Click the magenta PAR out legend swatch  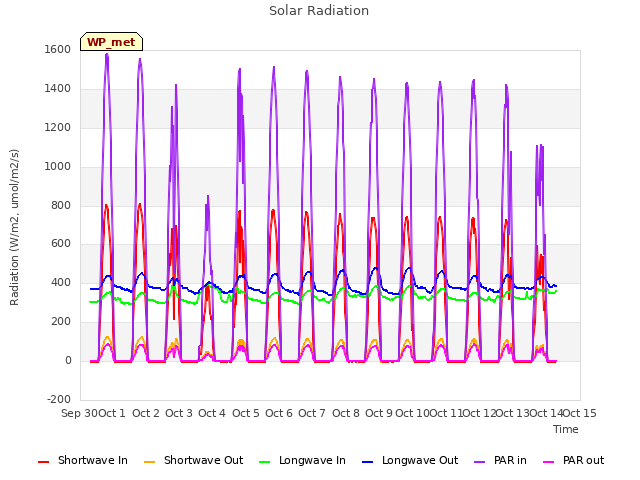(x=549, y=462)
